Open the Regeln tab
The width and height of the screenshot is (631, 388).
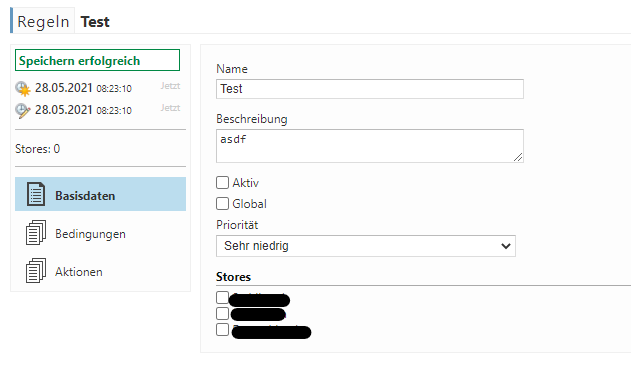[x=43, y=21]
